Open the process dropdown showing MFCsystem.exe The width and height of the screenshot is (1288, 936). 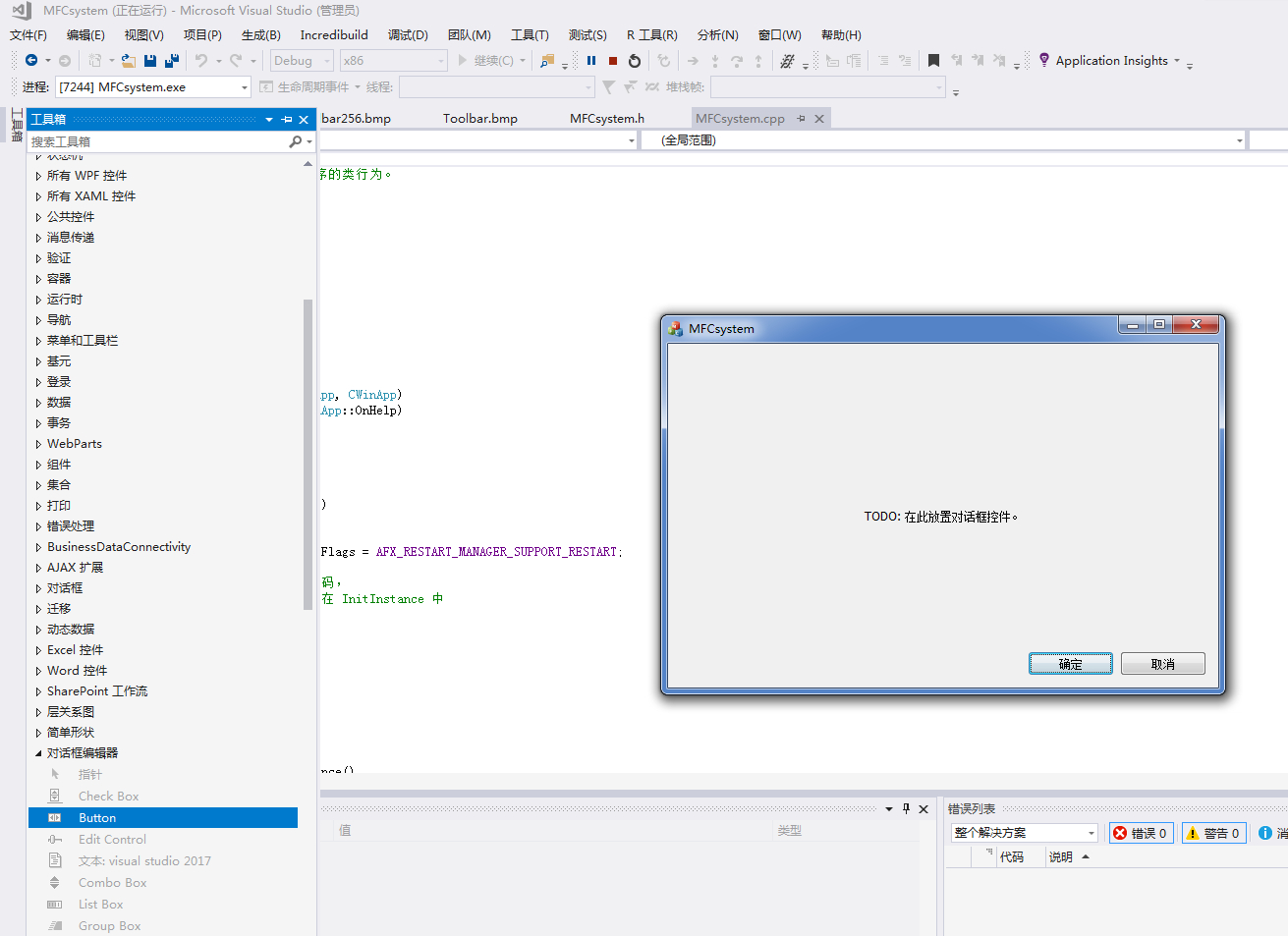245,87
